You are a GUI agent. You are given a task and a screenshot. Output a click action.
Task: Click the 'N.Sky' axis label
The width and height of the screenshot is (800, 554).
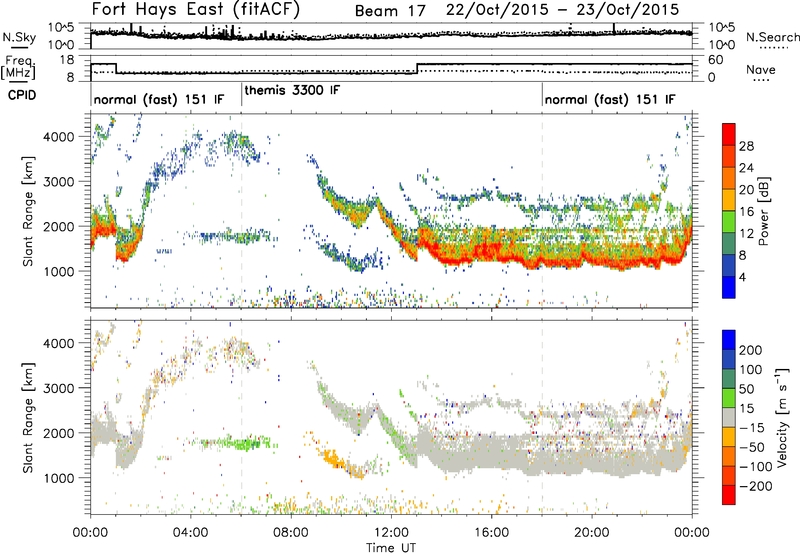(x=19, y=37)
